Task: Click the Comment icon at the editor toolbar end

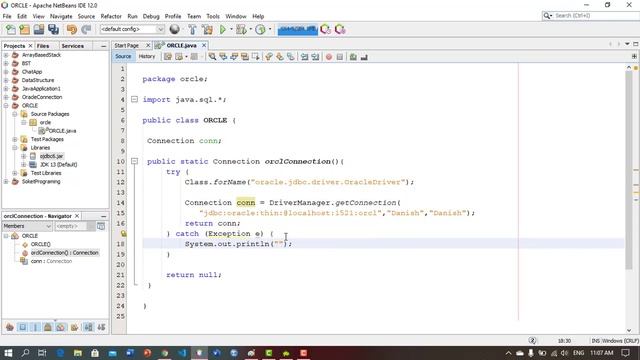Action: [x=364, y=57]
